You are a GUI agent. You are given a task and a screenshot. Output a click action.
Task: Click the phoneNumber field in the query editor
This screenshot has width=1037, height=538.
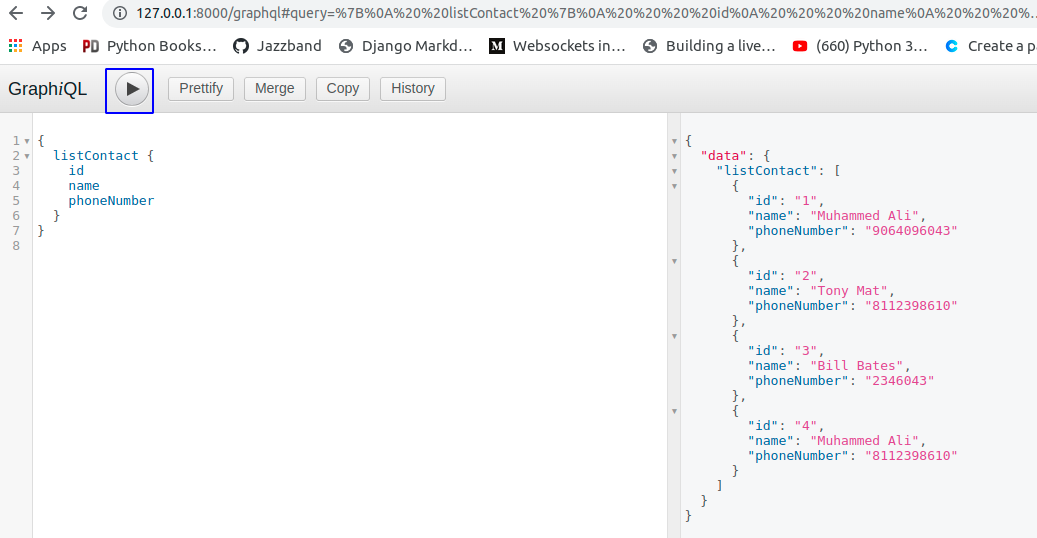(x=111, y=201)
